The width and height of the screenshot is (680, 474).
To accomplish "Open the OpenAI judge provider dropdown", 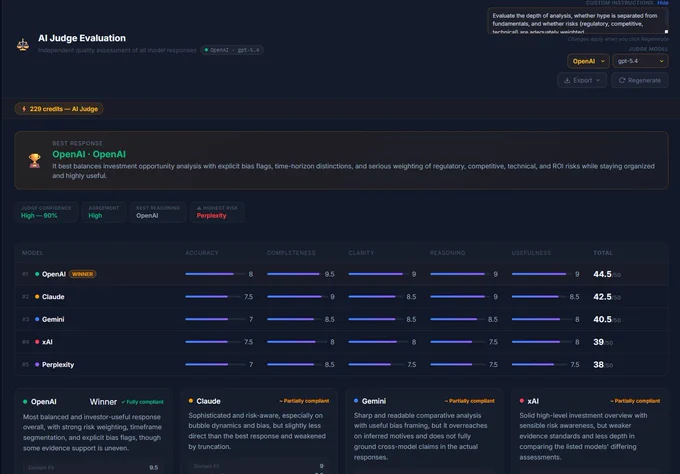I will tap(588, 61).
